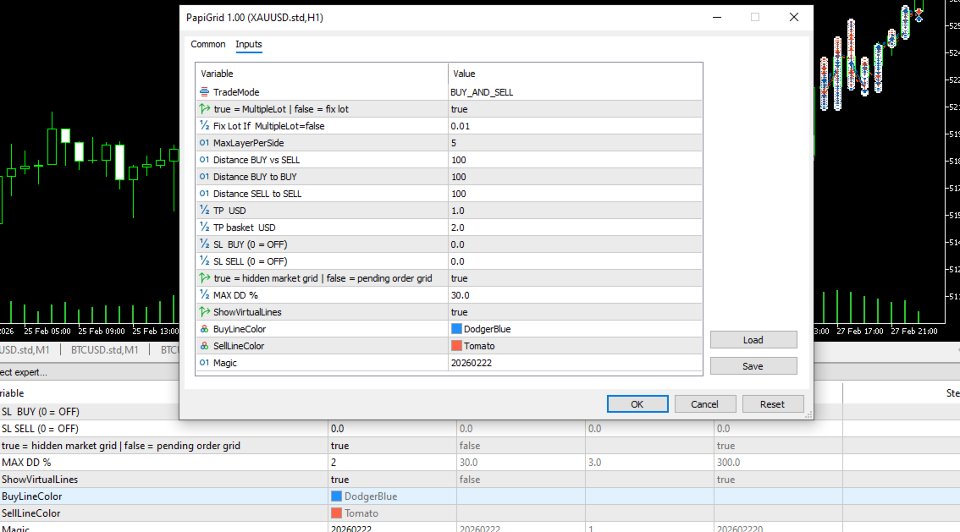960x532 pixels.
Task: Click the MAX DD % value 2 in tester panel
Action: tap(392, 462)
